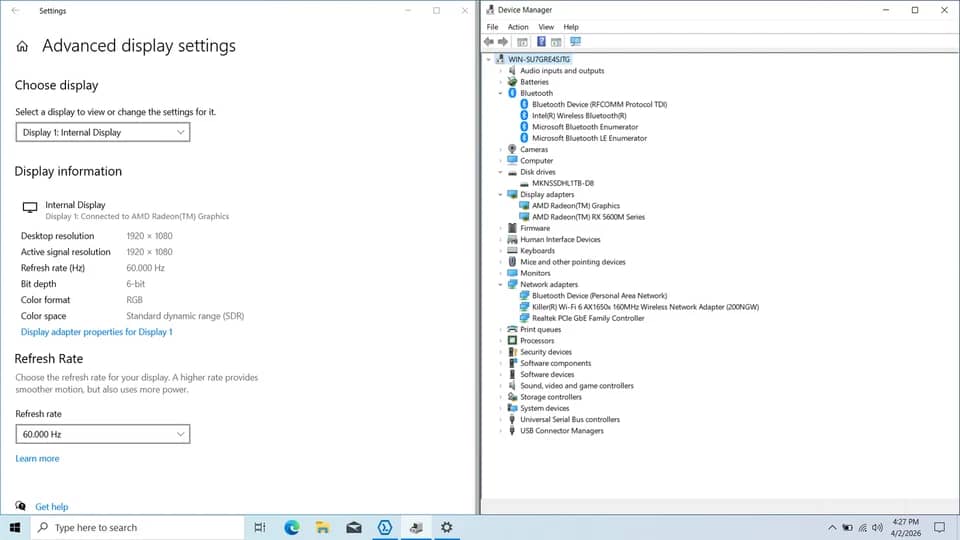This screenshot has width=960, height=540.
Task: Expand the Batteries category
Action: pos(501,82)
